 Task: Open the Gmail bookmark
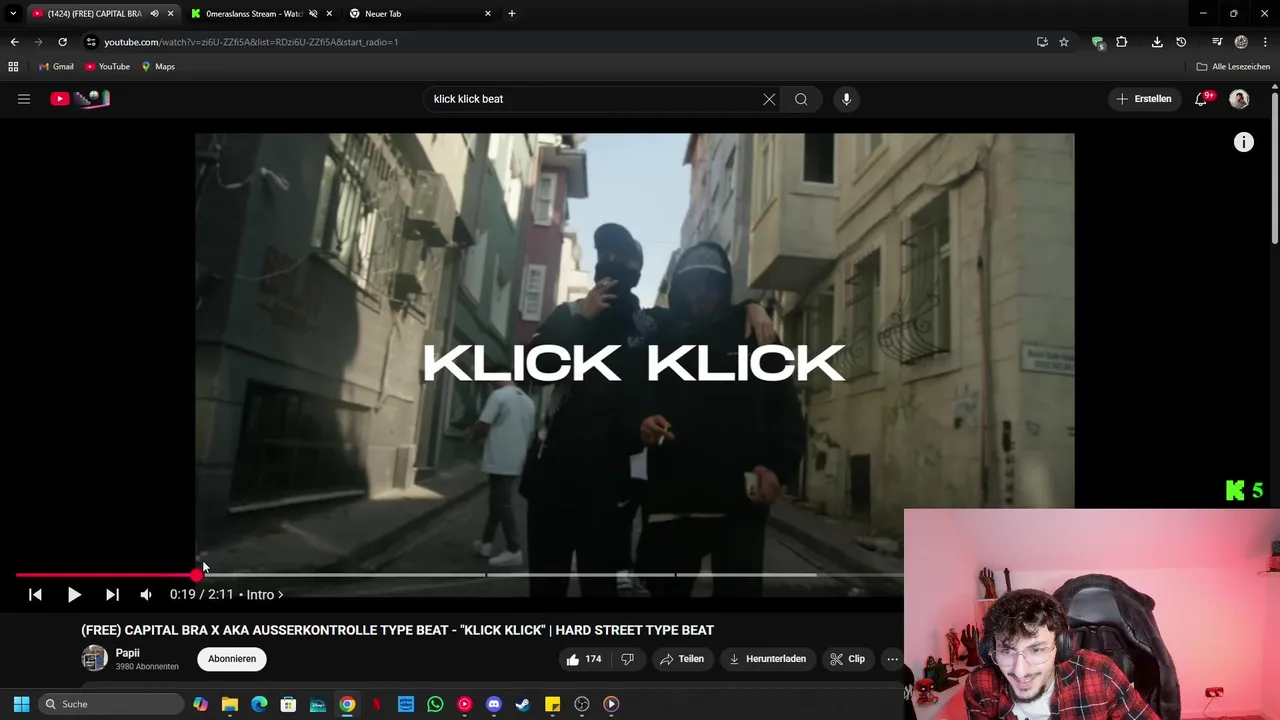tap(56, 67)
